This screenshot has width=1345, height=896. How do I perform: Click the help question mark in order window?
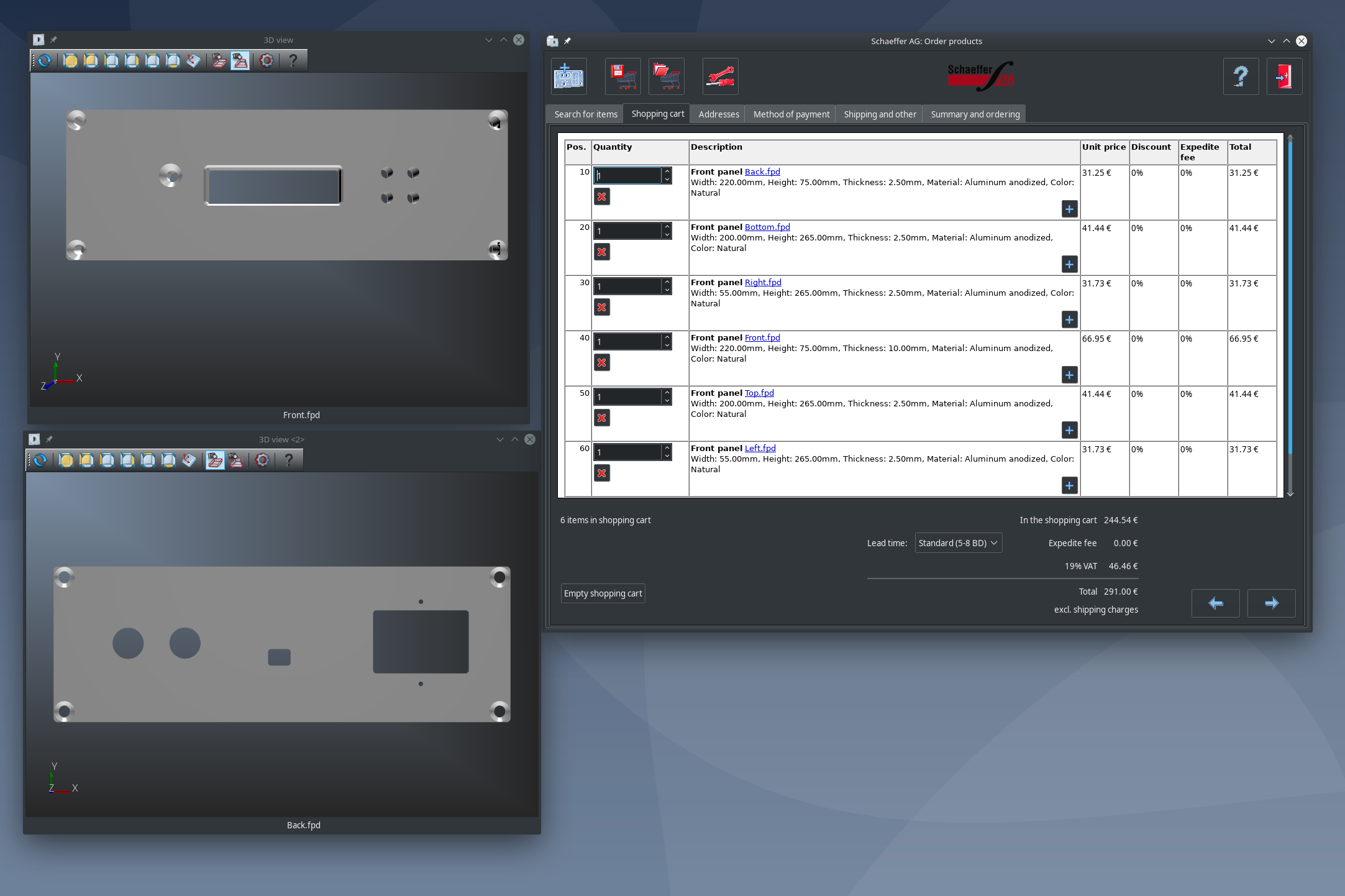click(x=1241, y=76)
